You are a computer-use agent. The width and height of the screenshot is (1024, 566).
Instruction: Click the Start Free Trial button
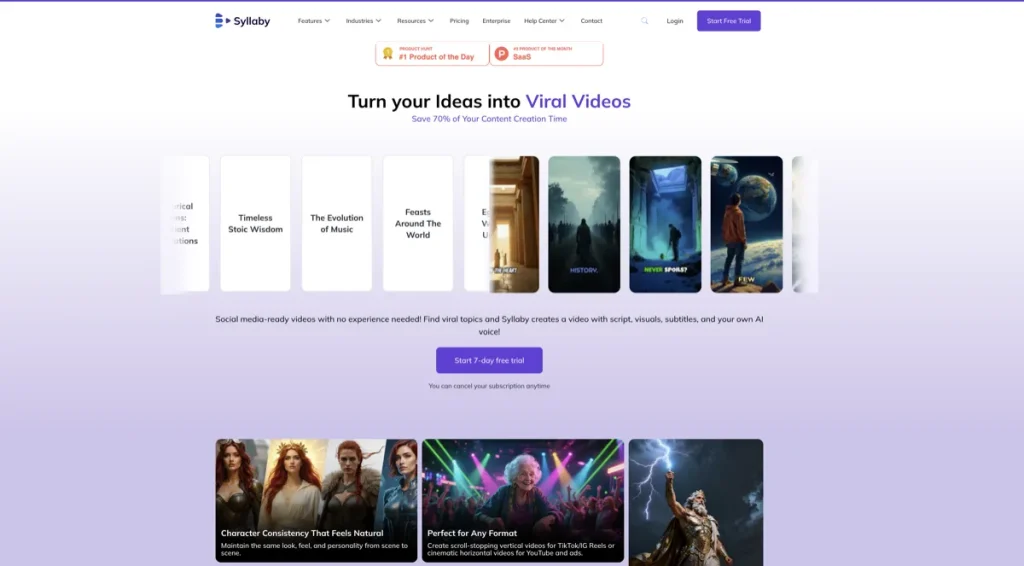pyautogui.click(x=729, y=21)
